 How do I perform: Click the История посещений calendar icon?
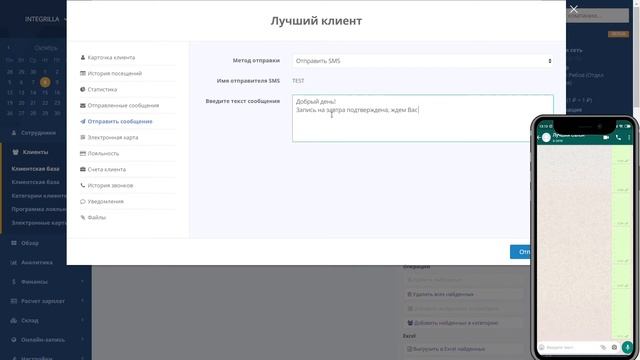83,73
